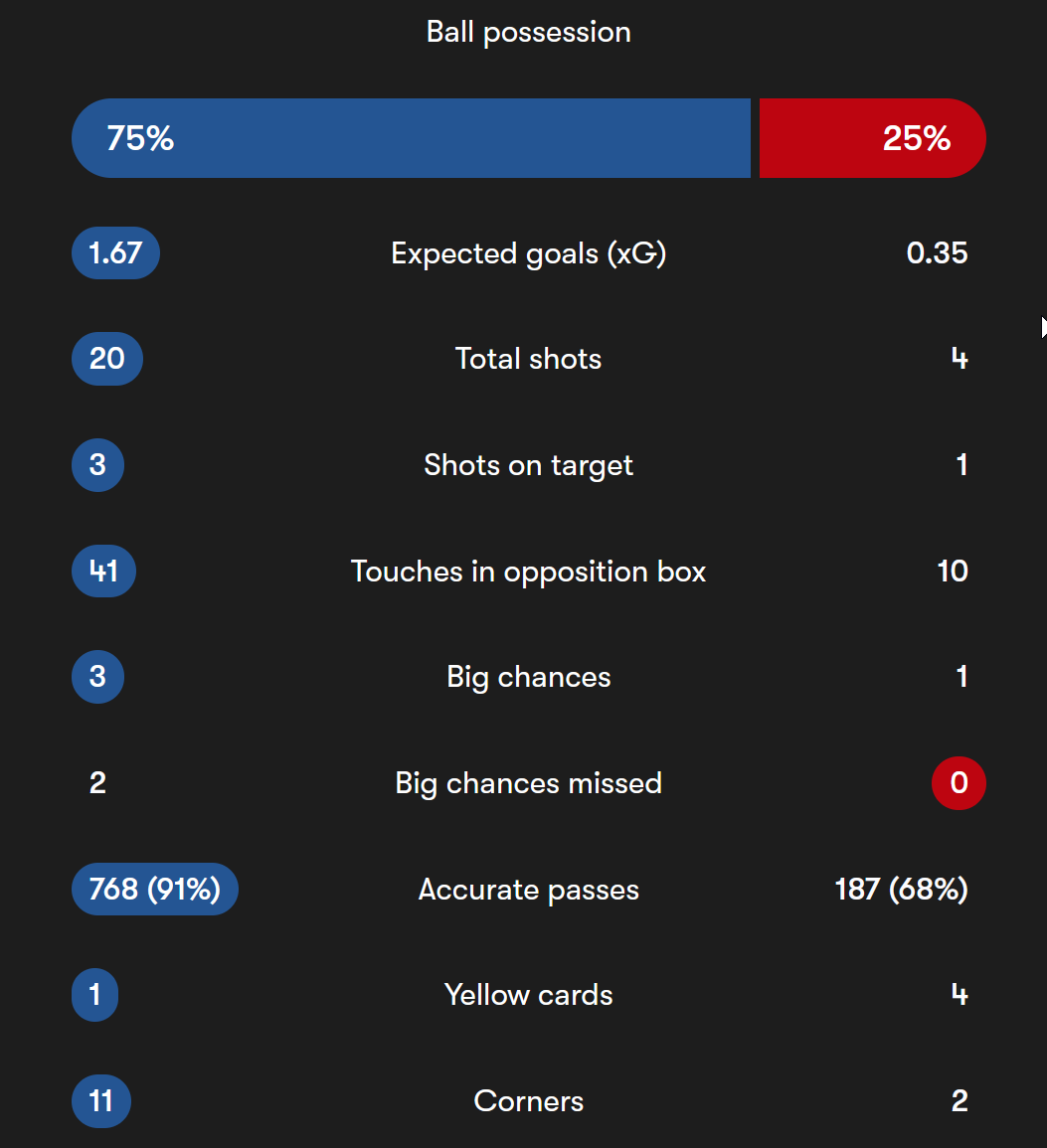The image size is (1047, 1148).
Task: Click the red 0 big chances missed badge
Action: pos(959,783)
